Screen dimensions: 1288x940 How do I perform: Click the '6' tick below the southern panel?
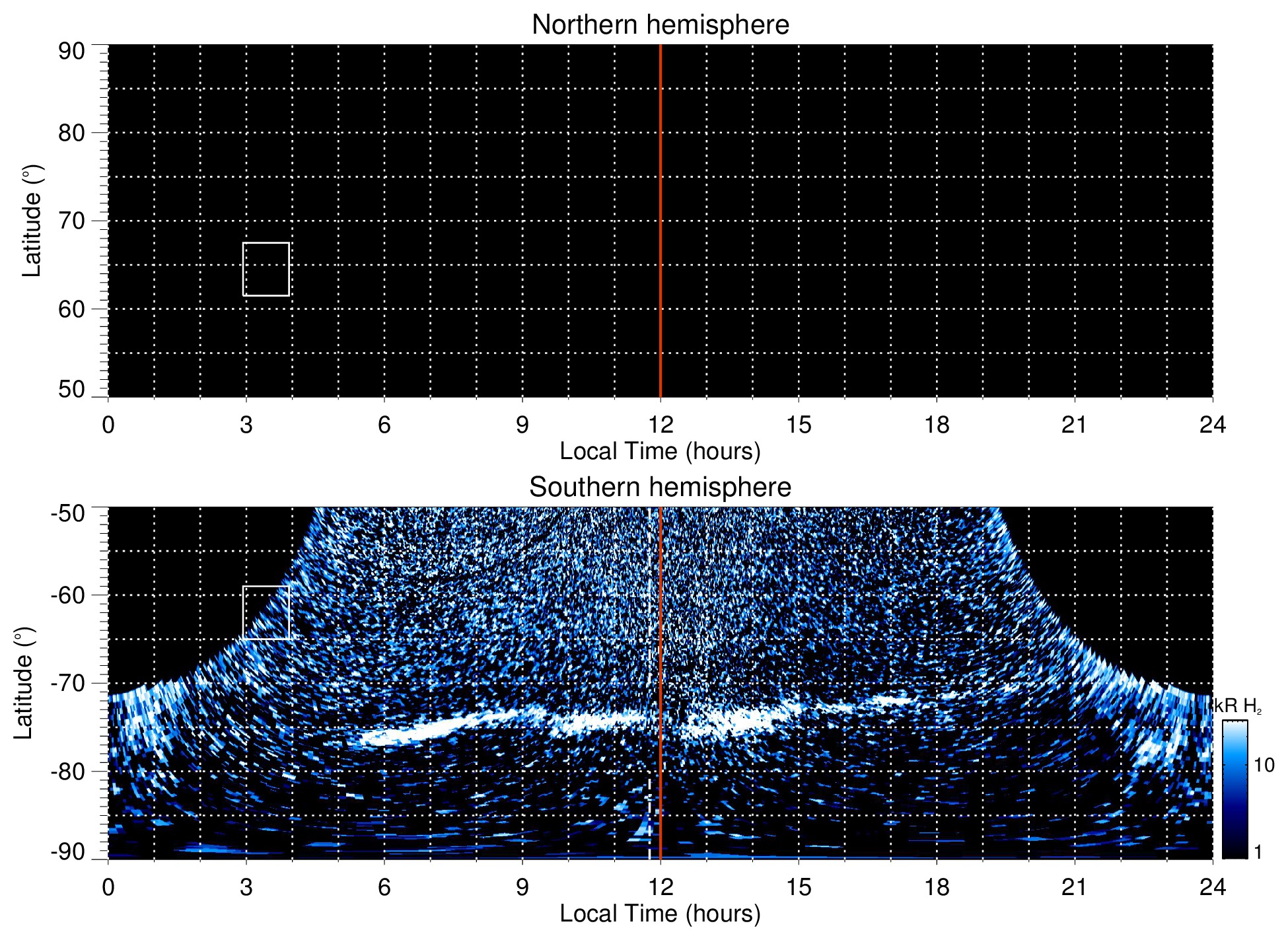[384, 887]
